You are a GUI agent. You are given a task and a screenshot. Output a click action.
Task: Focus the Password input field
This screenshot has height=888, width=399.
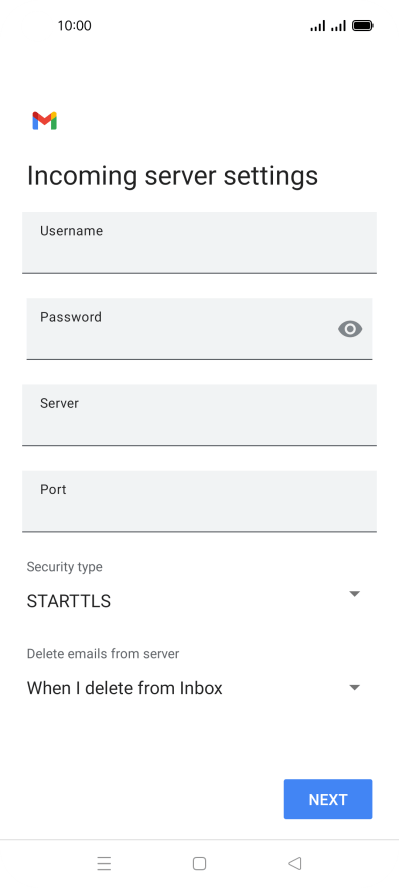coord(199,329)
